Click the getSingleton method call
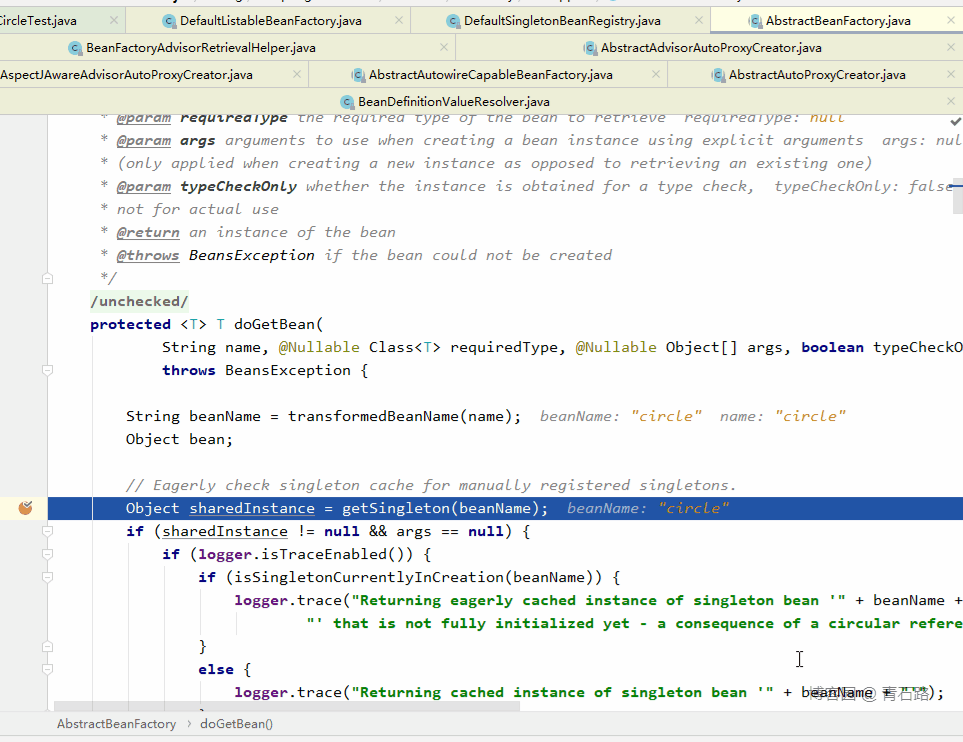Viewport: 963px width, 742px height. (x=396, y=509)
